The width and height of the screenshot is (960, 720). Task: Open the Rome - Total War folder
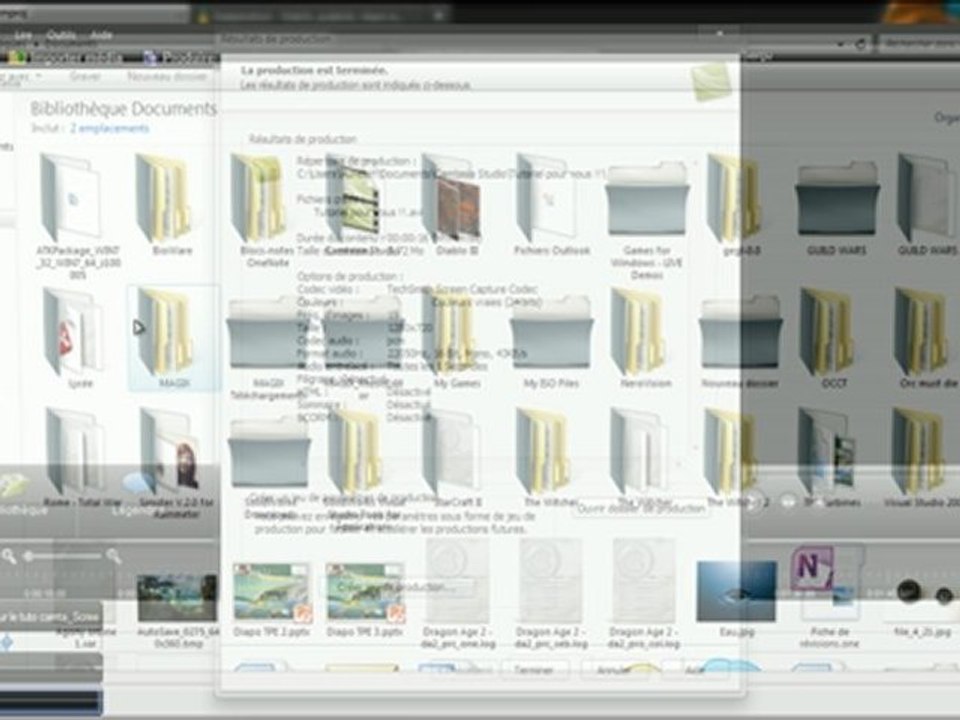tap(81, 458)
